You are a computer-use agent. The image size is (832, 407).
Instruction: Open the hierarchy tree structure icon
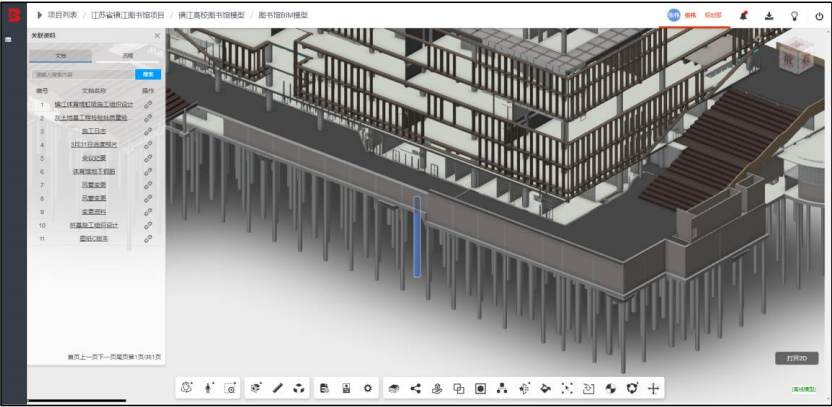pyautogui.click(x=502, y=388)
